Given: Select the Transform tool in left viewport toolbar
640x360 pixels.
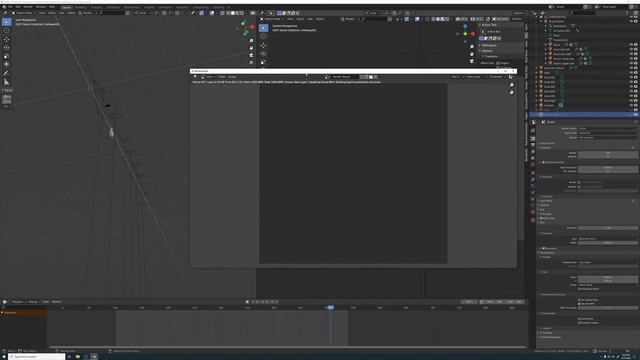Looking at the screenshot, I should 7,64.
